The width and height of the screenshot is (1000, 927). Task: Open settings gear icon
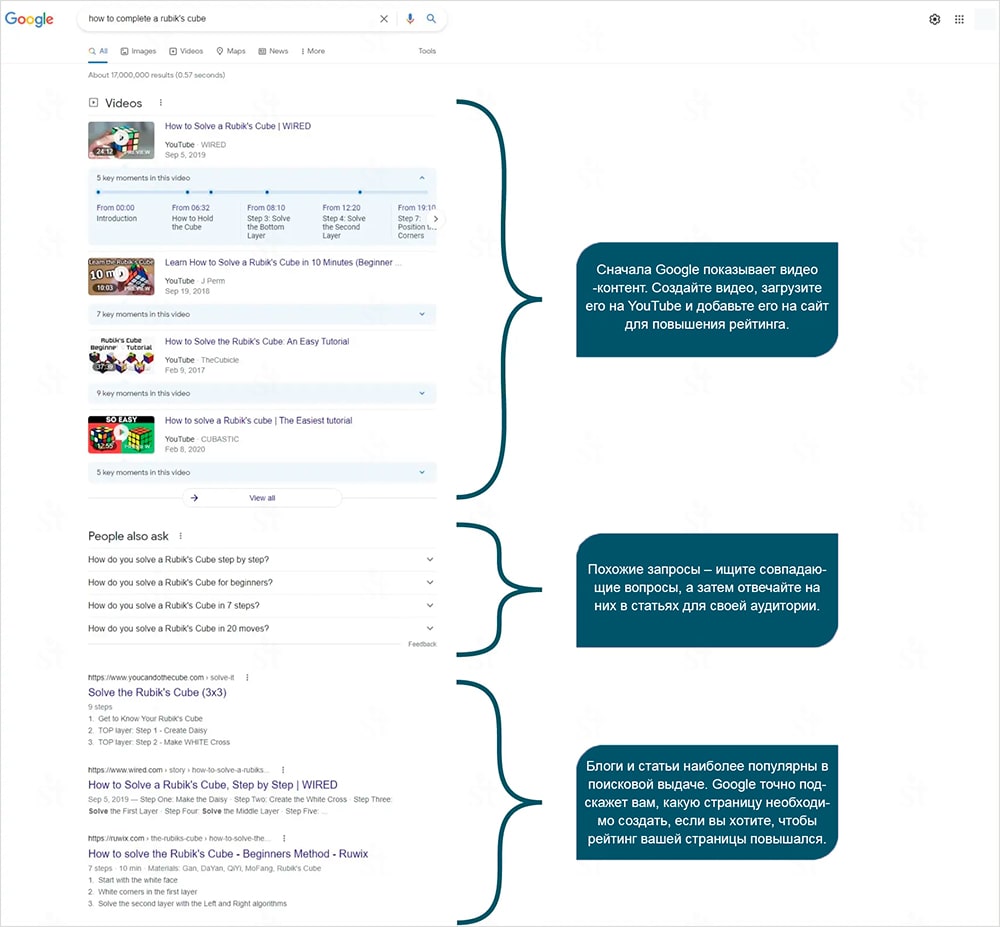[x=934, y=19]
